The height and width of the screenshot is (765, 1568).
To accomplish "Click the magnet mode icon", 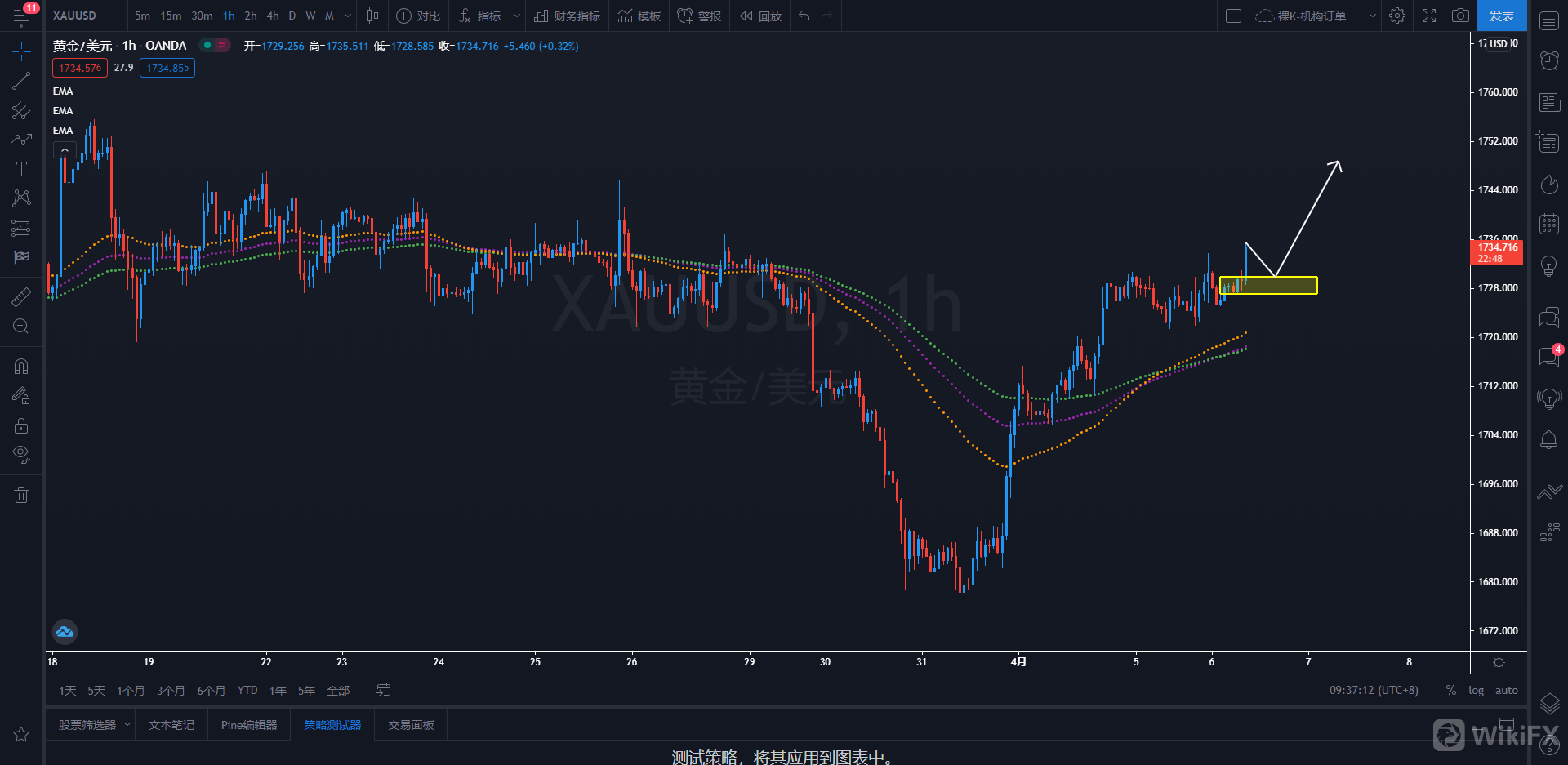I will pos(21,367).
